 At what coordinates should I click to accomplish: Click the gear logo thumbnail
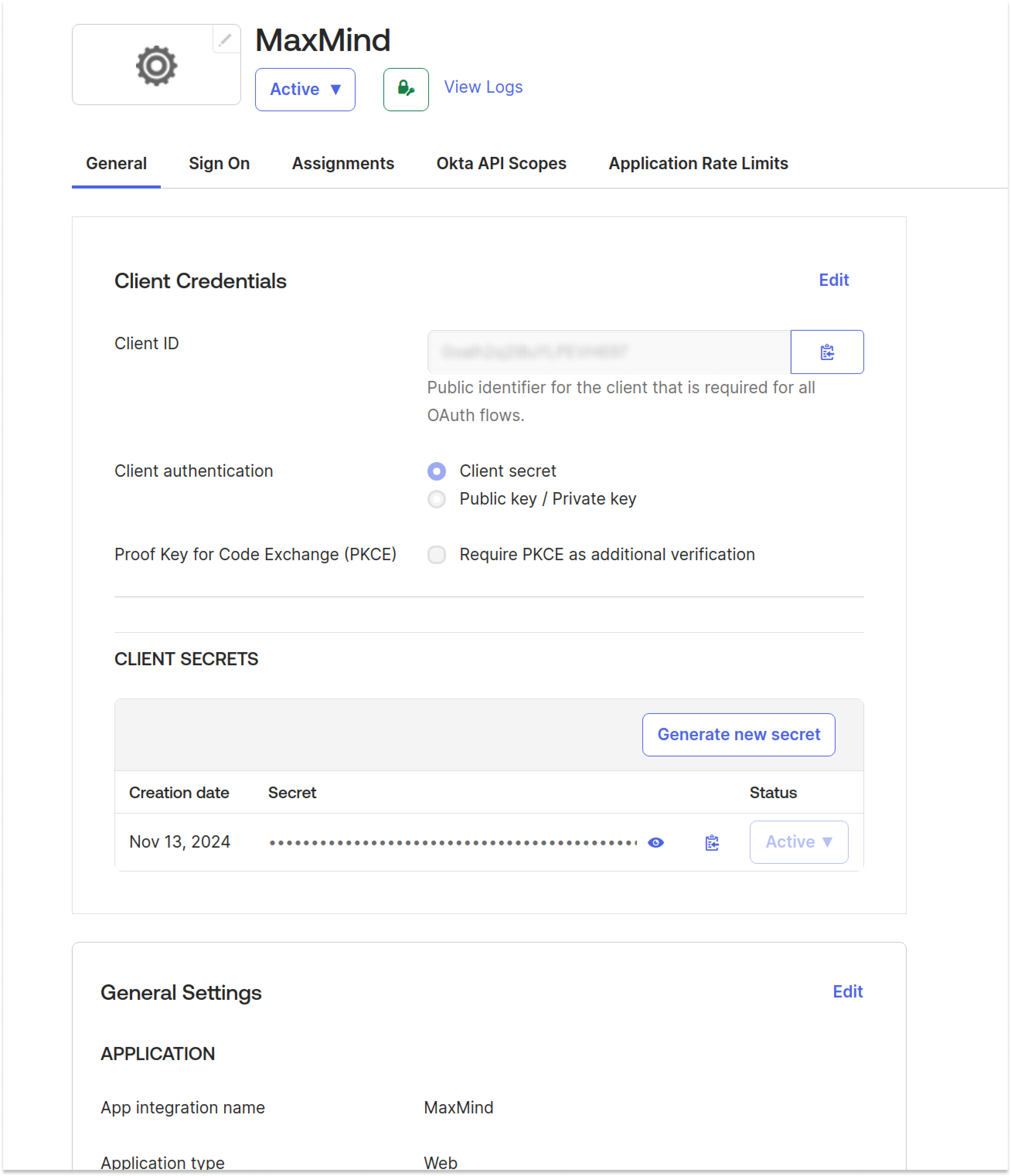156,66
